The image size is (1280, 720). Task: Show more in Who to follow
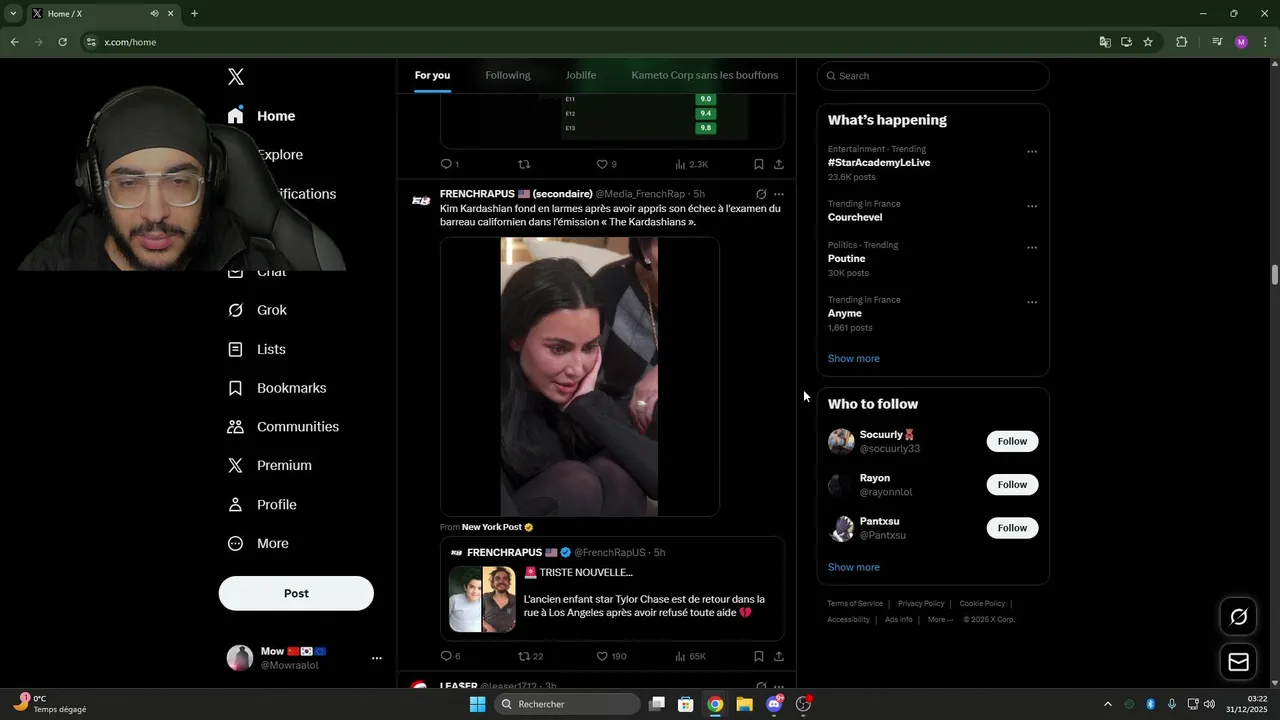854,567
